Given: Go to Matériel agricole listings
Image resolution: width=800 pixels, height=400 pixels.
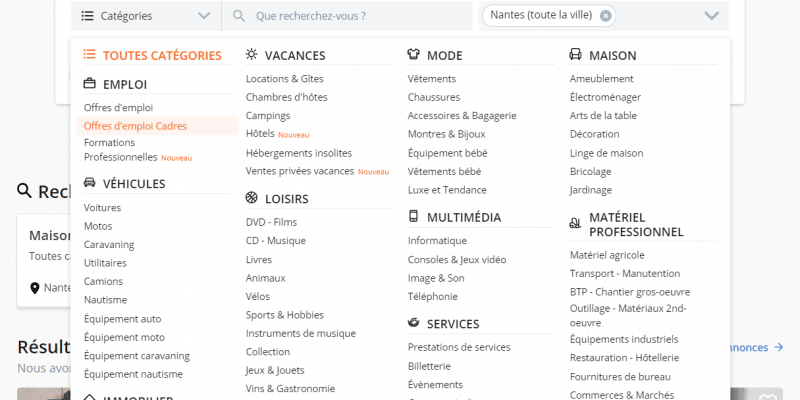Looking at the screenshot, I should pyautogui.click(x=607, y=255).
